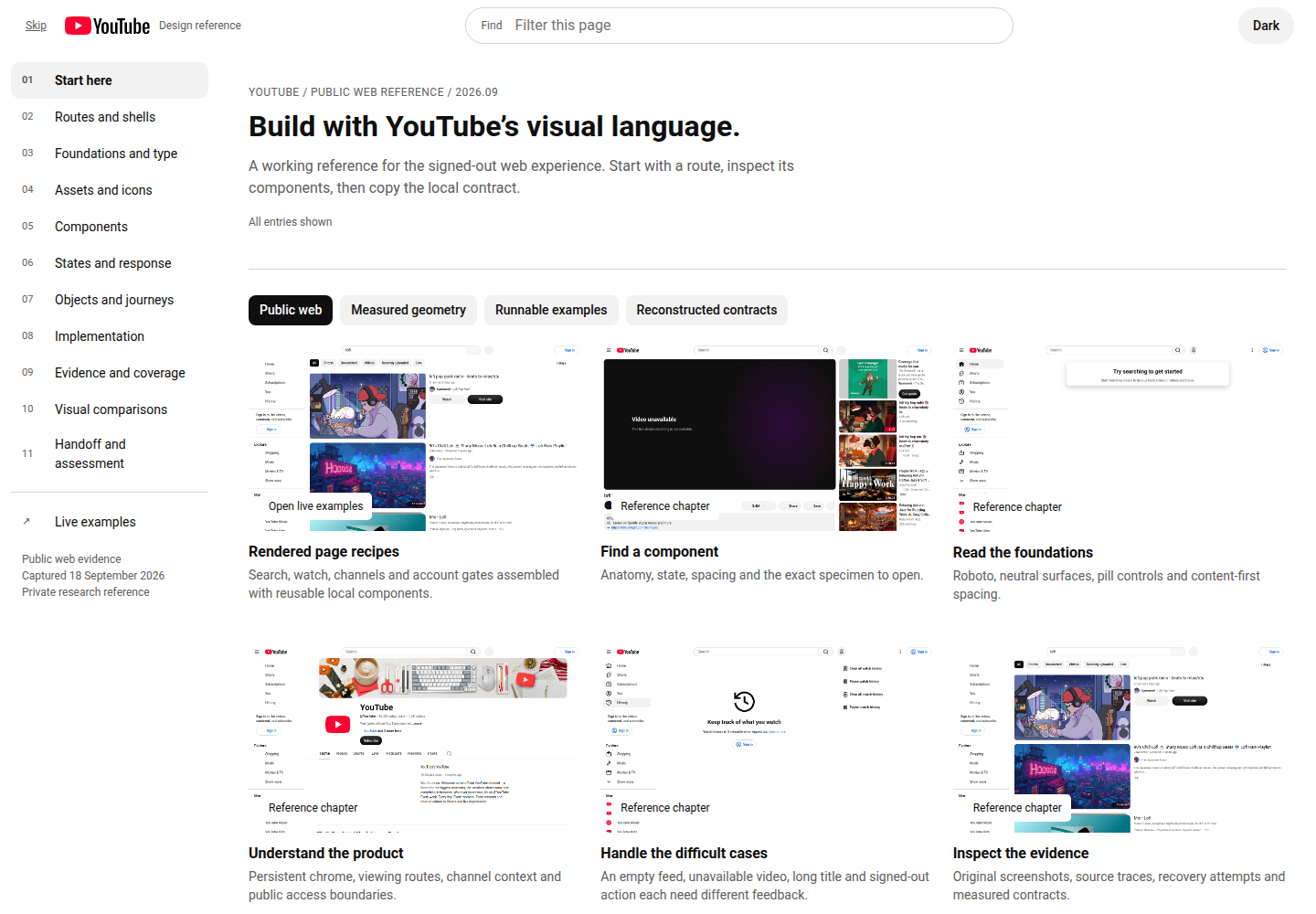Screen dimensions: 1316x914
Task: Open the Components chapter
Action: point(110,227)
